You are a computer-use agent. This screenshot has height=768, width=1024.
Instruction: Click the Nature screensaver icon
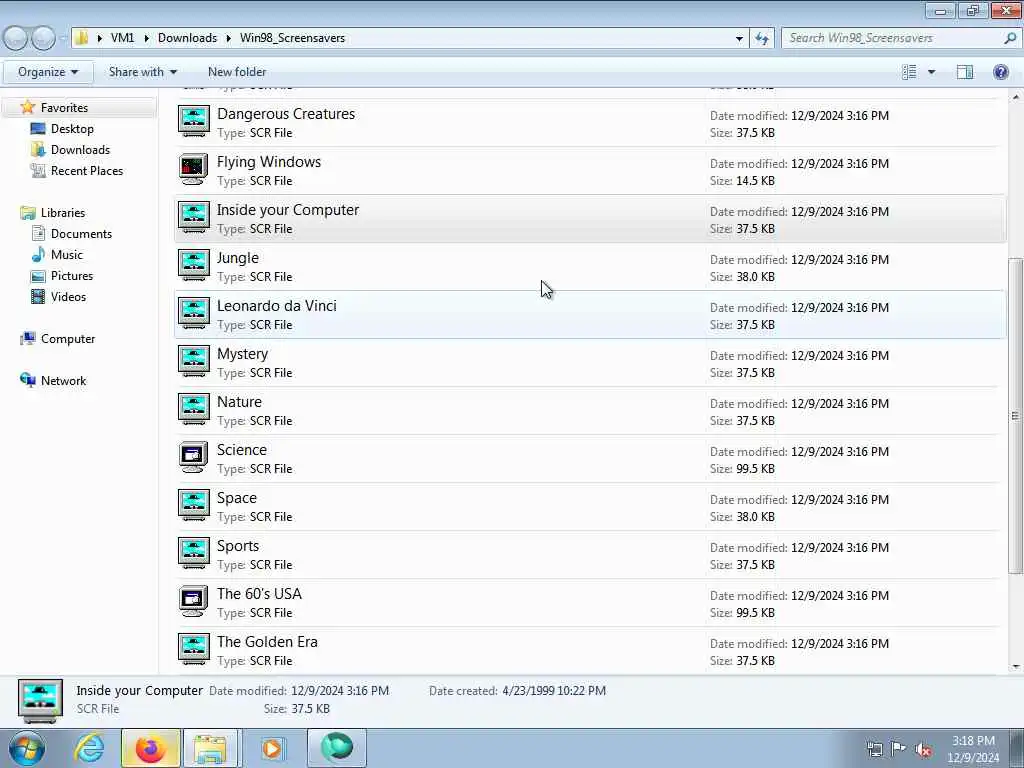[194, 409]
